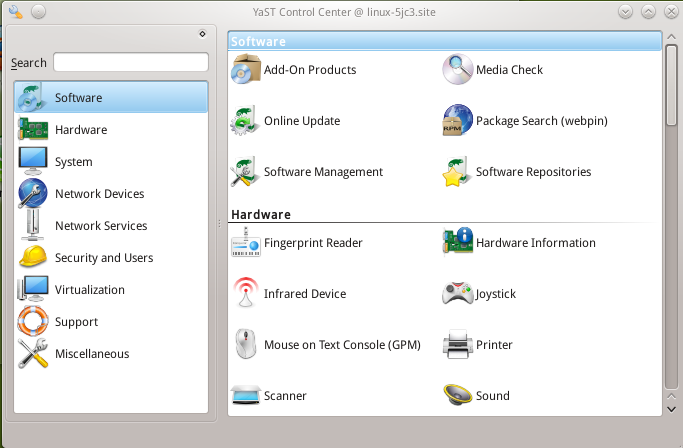Open Printer icon
683x448 pixels.
(x=457, y=344)
